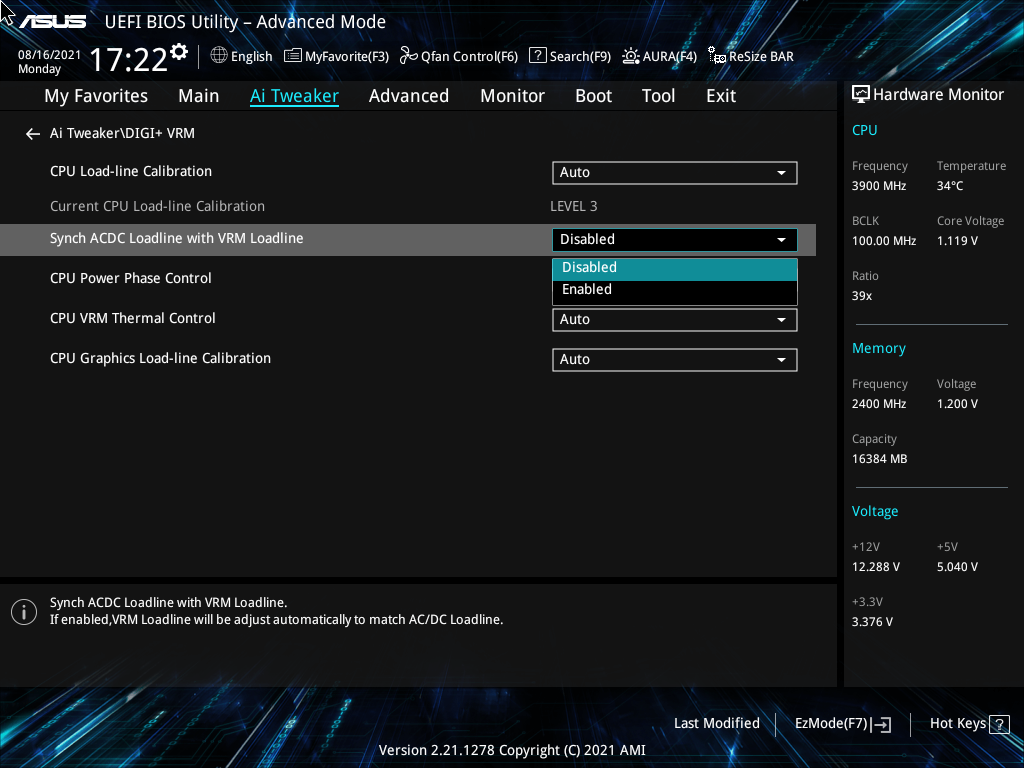Click the Search(F9) label
This screenshot has height=768, width=1024.
coord(580,57)
